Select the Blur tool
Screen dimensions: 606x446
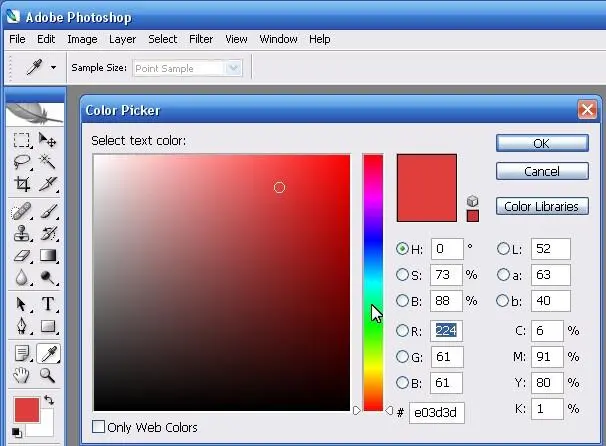click(22, 277)
